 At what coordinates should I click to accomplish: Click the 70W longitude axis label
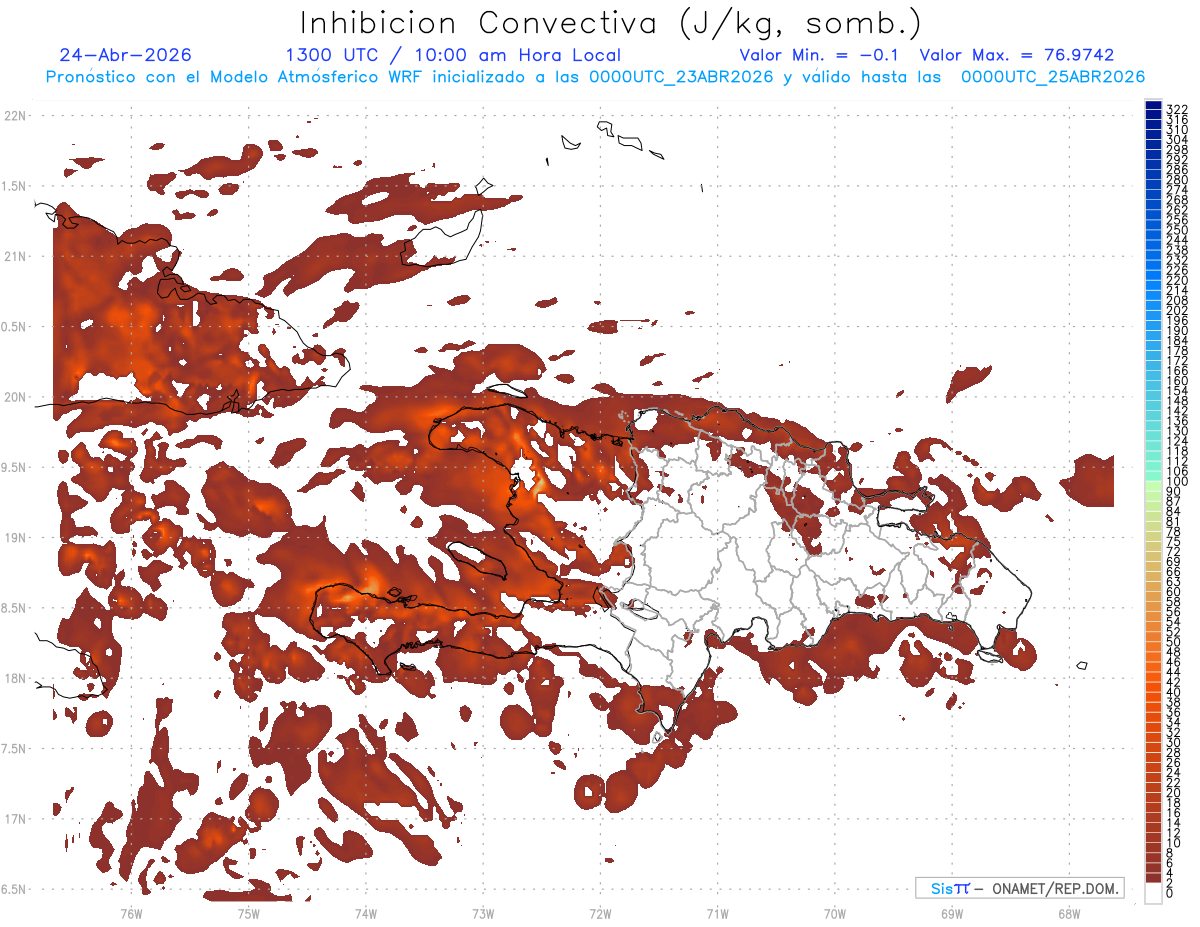(834, 913)
